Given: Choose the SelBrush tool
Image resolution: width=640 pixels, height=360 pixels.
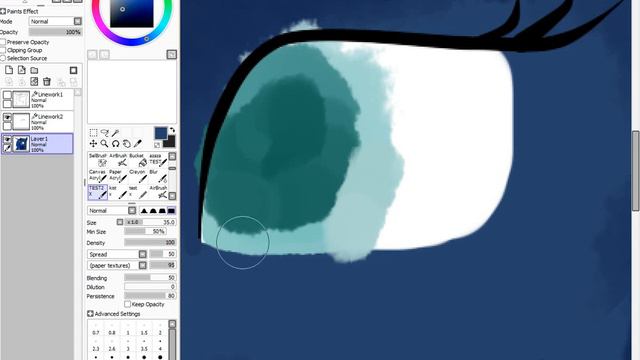Looking at the screenshot, I should coord(98,160).
